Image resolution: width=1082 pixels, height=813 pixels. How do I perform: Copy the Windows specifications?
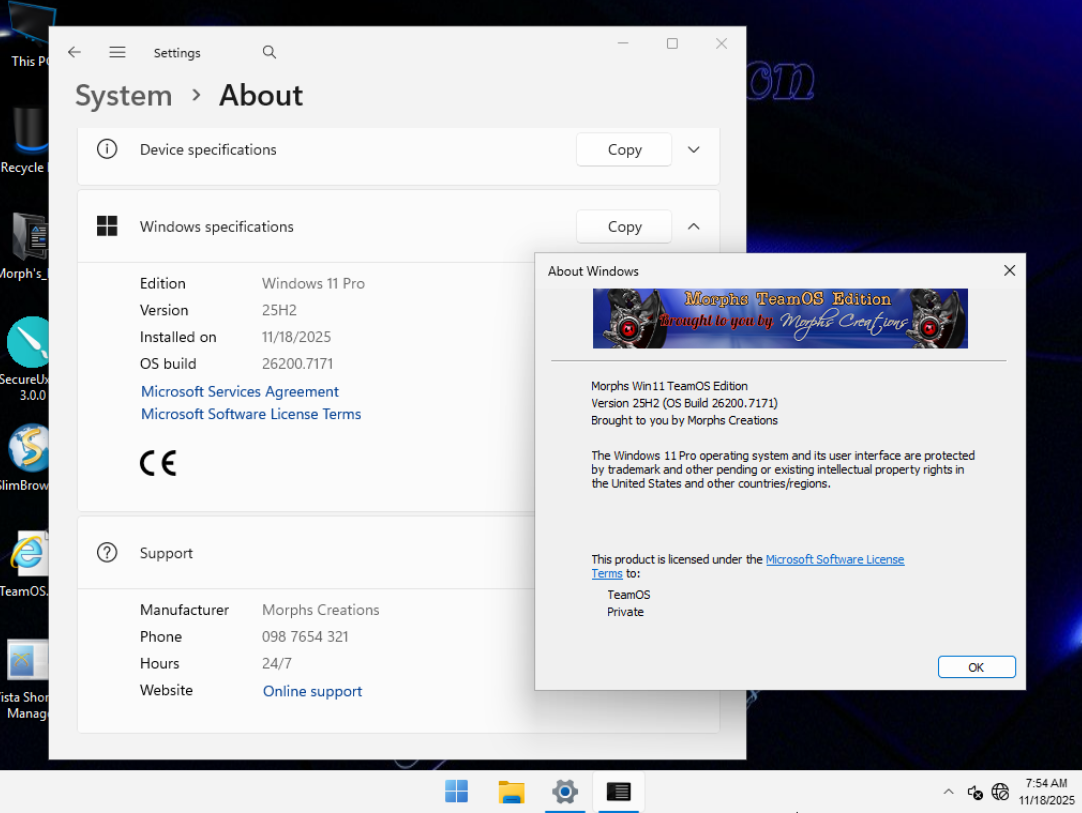pyautogui.click(x=624, y=227)
